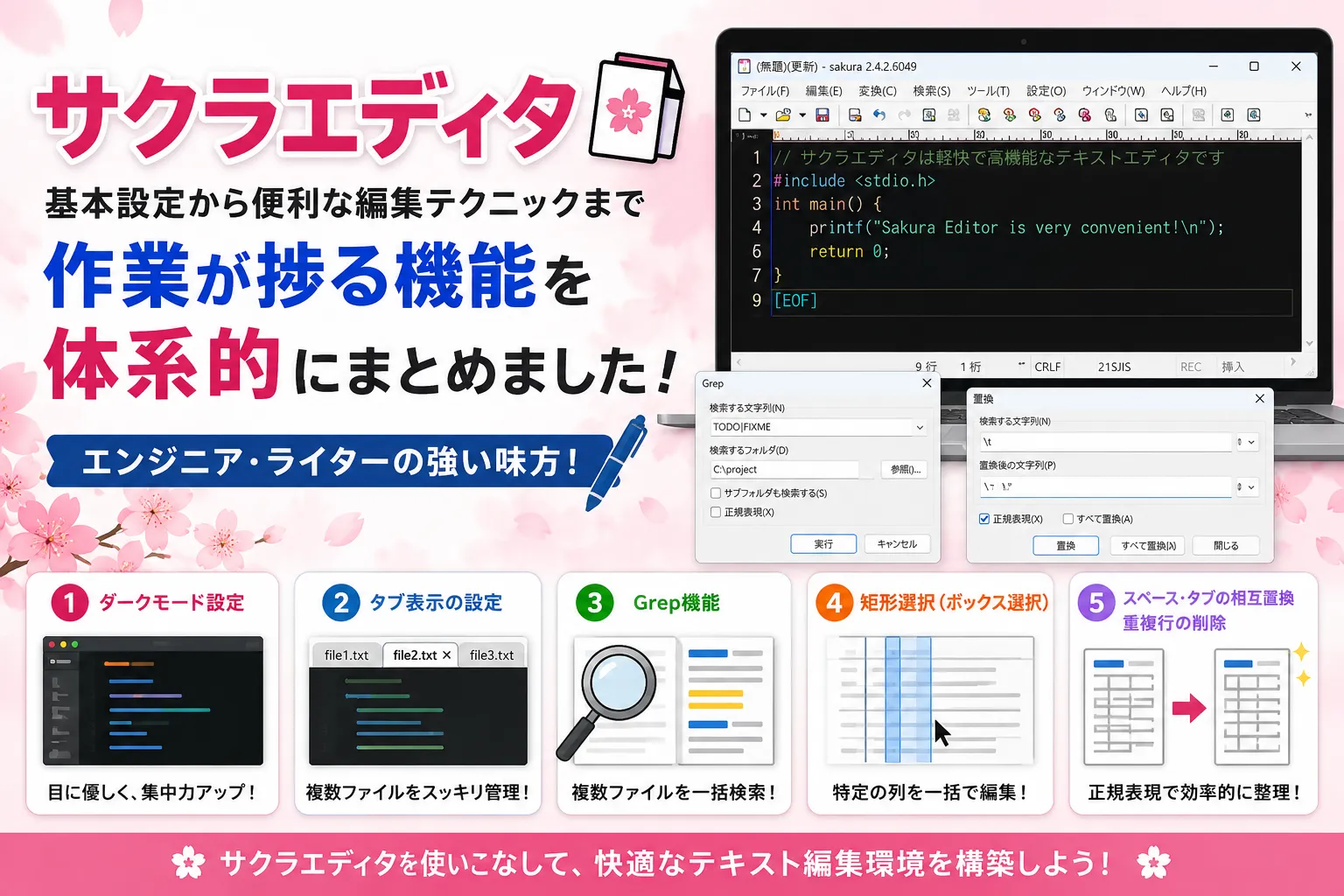
Task: Undo the last edit with the blue arrow
Action: [879, 115]
